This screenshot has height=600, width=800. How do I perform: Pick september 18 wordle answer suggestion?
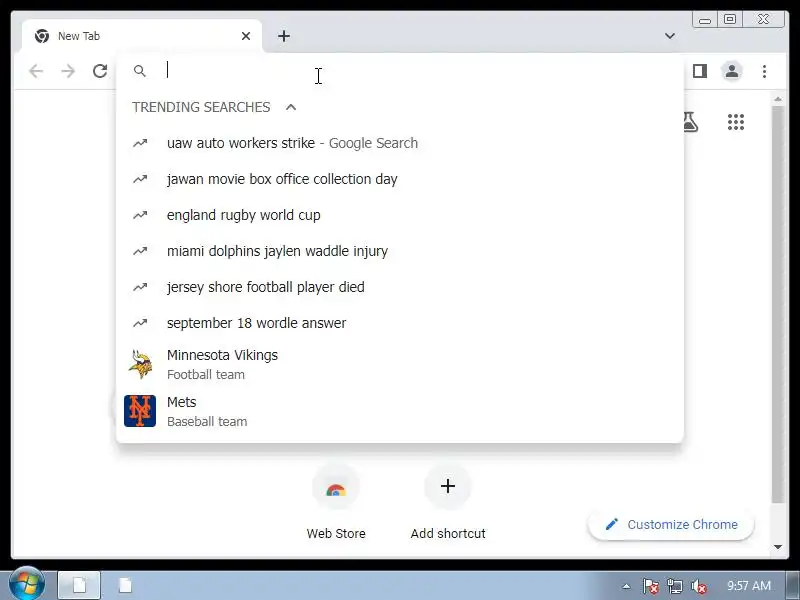(x=400, y=323)
